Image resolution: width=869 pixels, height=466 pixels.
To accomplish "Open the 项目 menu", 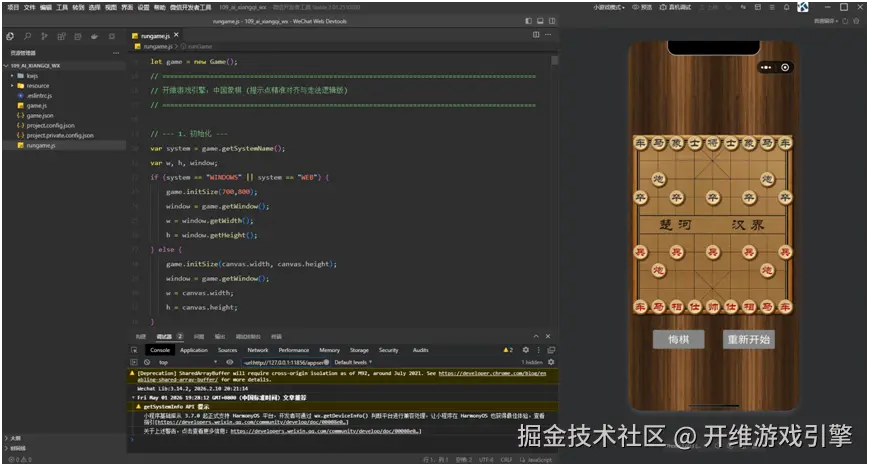I will [13, 7].
